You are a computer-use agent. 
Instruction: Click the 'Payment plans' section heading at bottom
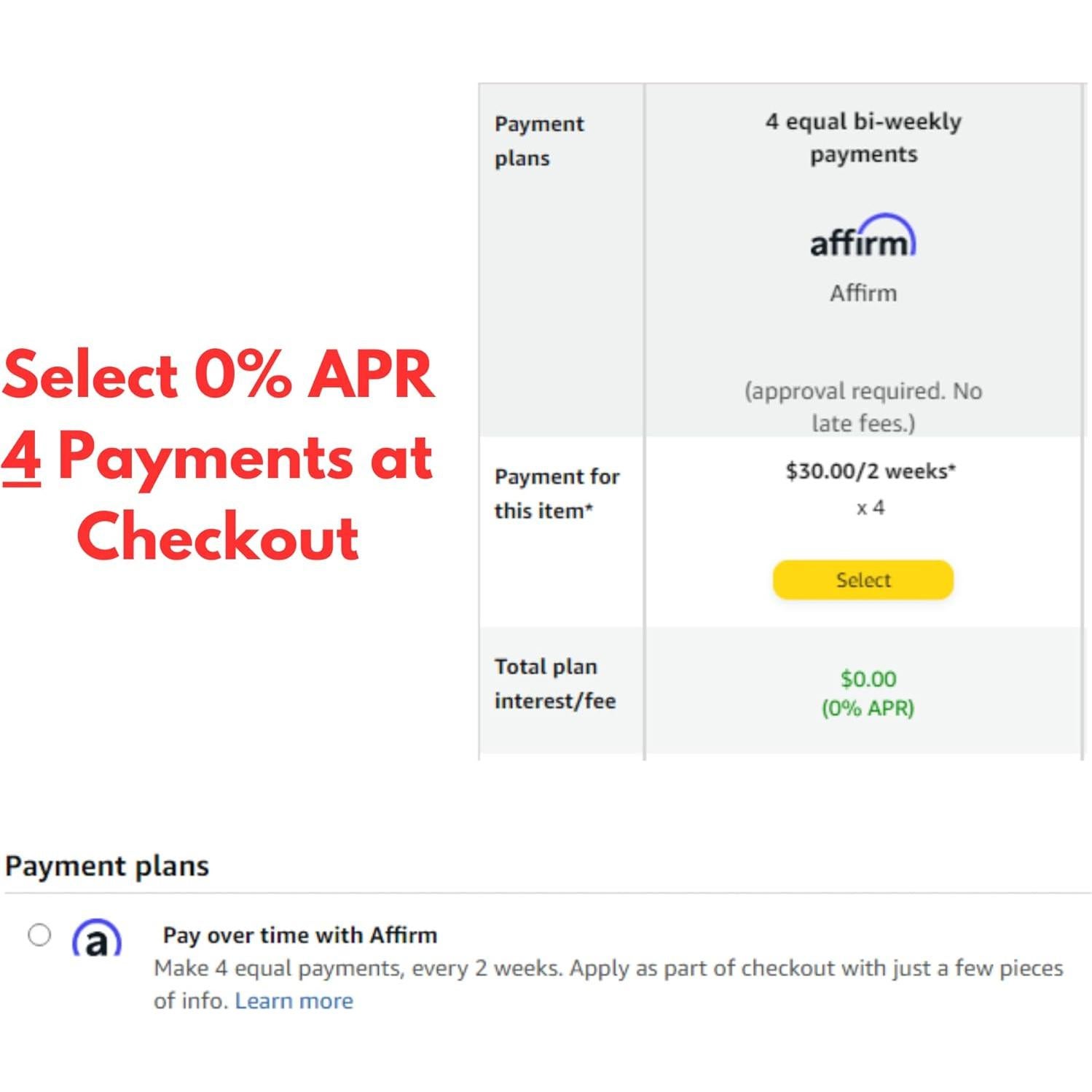(107, 866)
